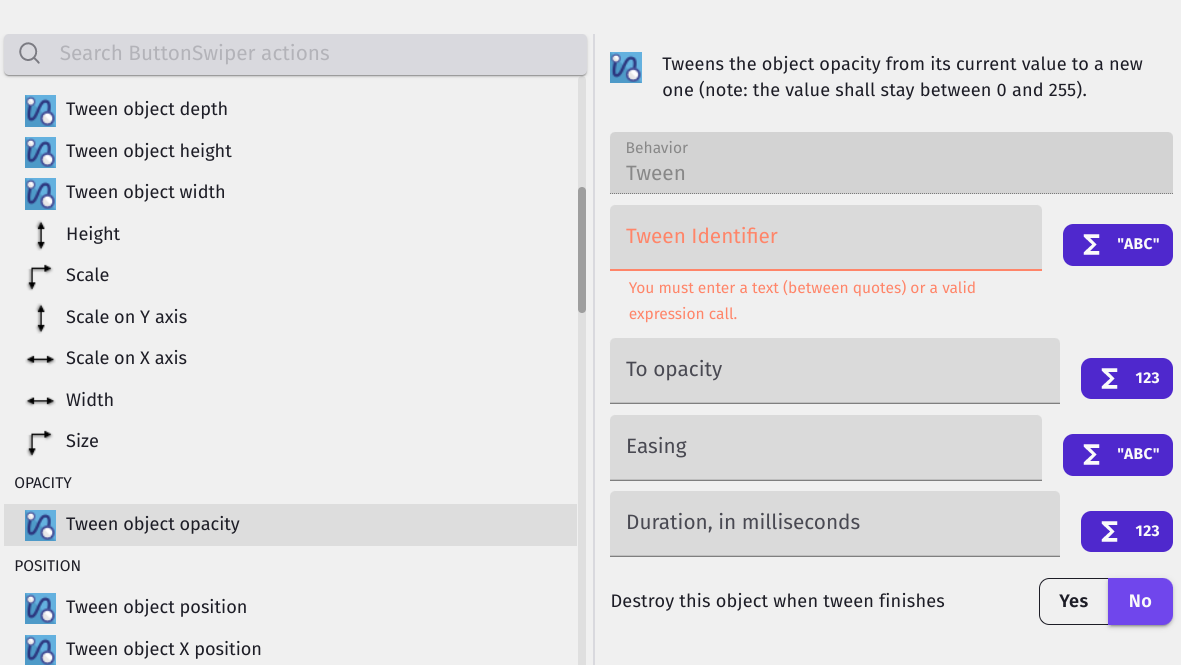Toggle the search magnifier in ButtonSwiper actions
The width and height of the screenshot is (1181, 665).
tap(29, 54)
